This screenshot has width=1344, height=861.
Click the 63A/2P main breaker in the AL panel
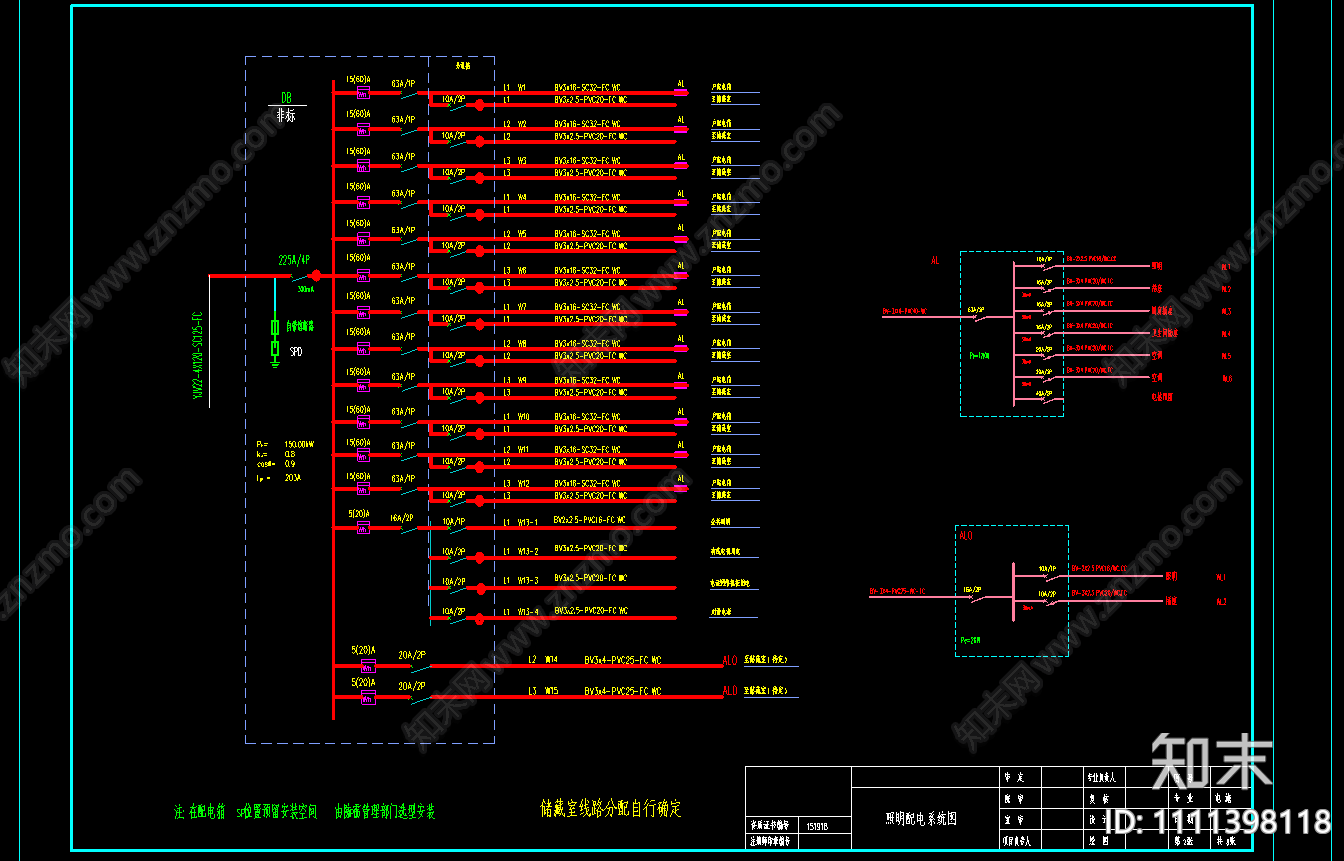(x=975, y=309)
